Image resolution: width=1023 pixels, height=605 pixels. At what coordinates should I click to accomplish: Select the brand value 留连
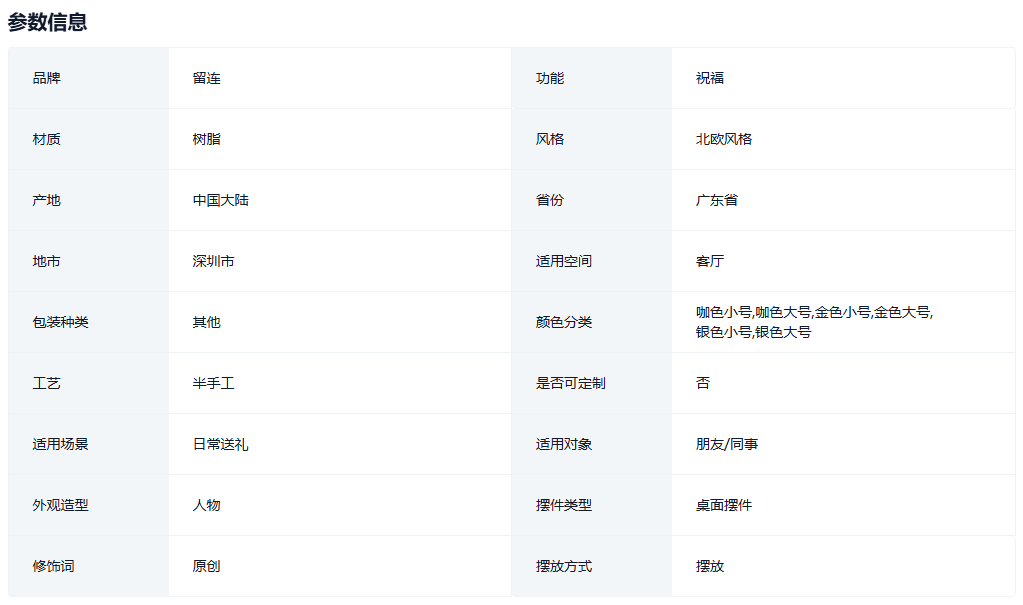(207, 78)
